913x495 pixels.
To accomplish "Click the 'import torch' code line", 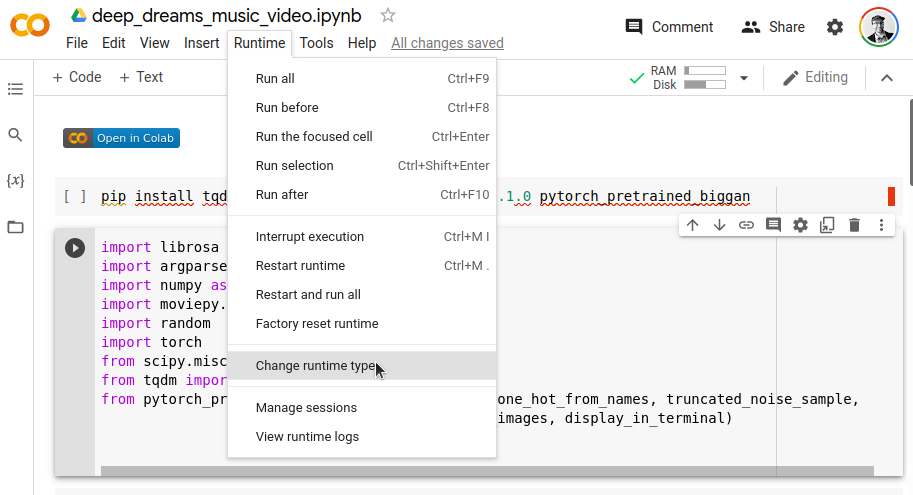I will 151,342.
